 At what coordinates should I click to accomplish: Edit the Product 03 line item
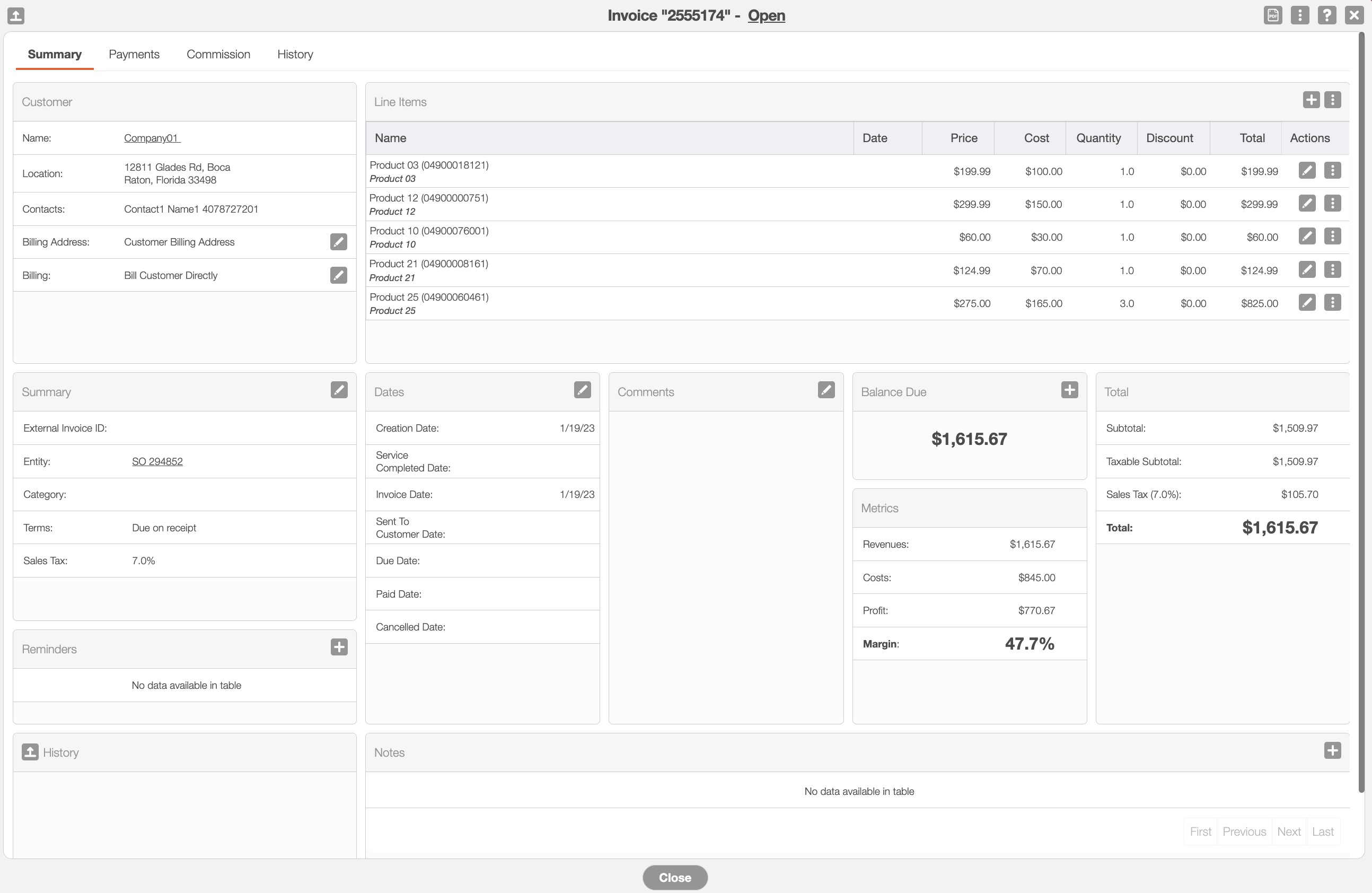[1306, 171]
